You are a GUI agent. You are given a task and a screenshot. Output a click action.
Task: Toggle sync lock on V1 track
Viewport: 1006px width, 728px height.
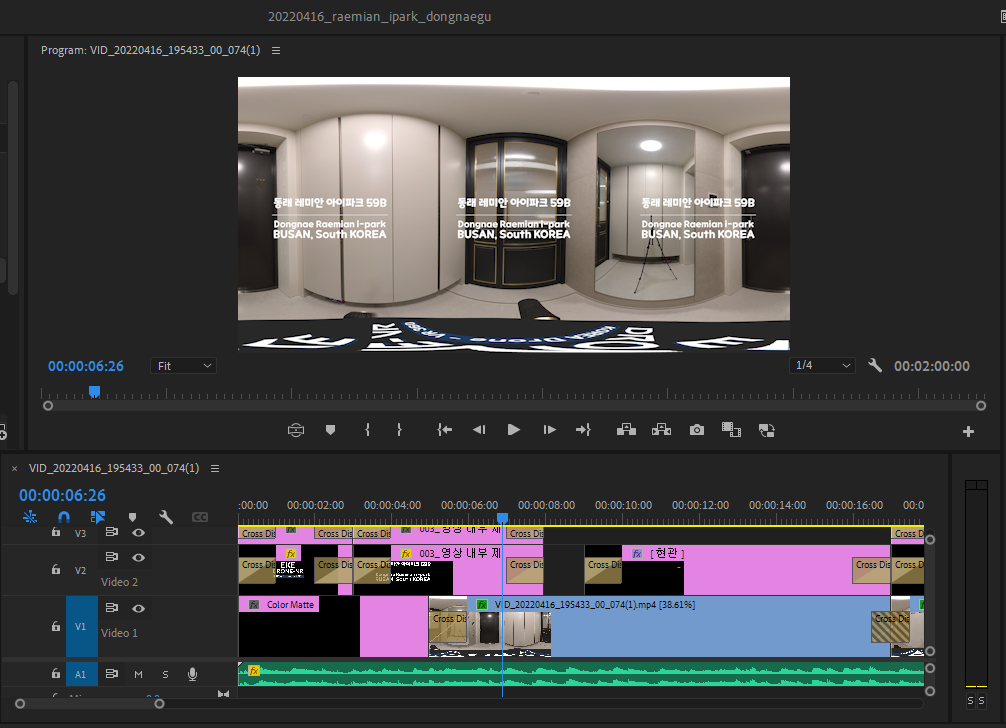point(112,607)
